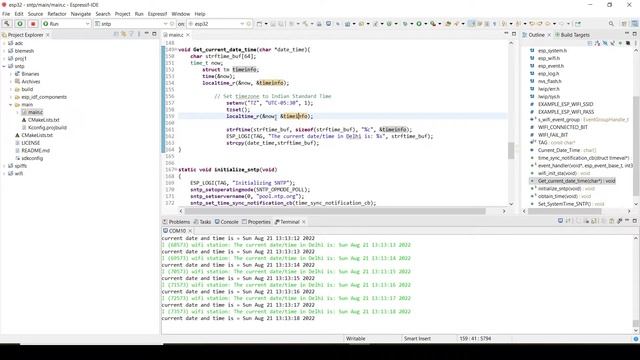640x360 pixels.
Task: Collapse the main folder in Project Explorer
Action: pyautogui.click(x=11, y=105)
